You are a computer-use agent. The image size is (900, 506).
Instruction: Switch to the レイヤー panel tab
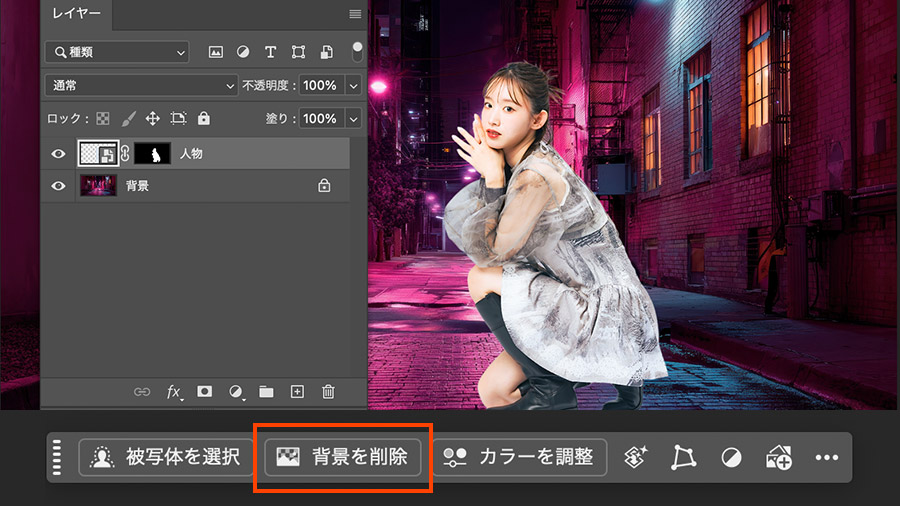click(76, 14)
